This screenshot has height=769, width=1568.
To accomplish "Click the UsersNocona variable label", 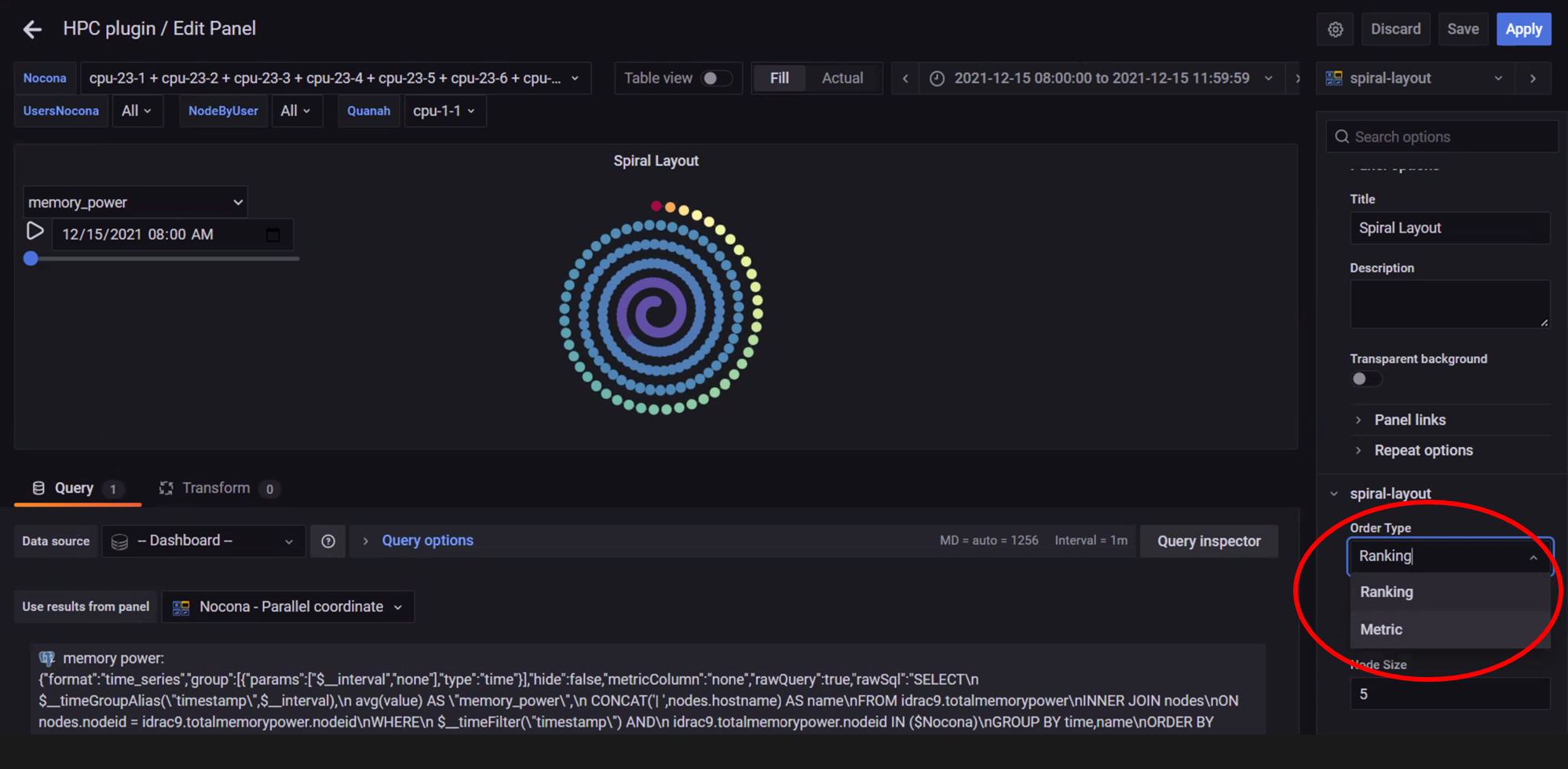I will 61,111.
